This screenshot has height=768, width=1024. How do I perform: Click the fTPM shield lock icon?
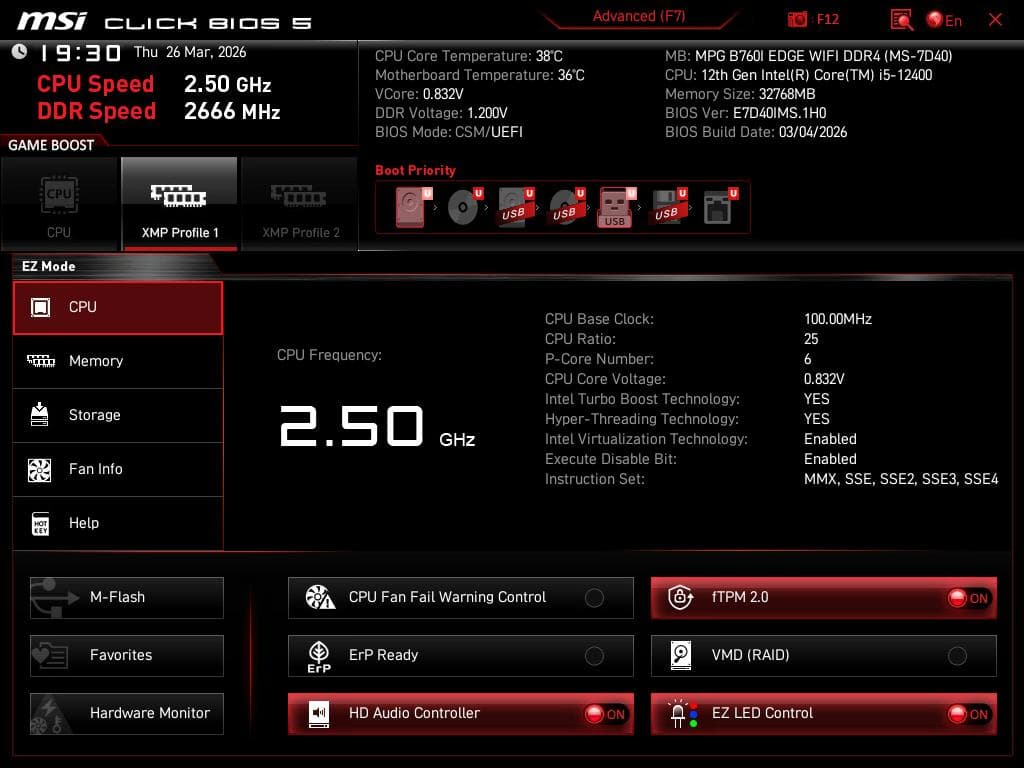tap(680, 597)
